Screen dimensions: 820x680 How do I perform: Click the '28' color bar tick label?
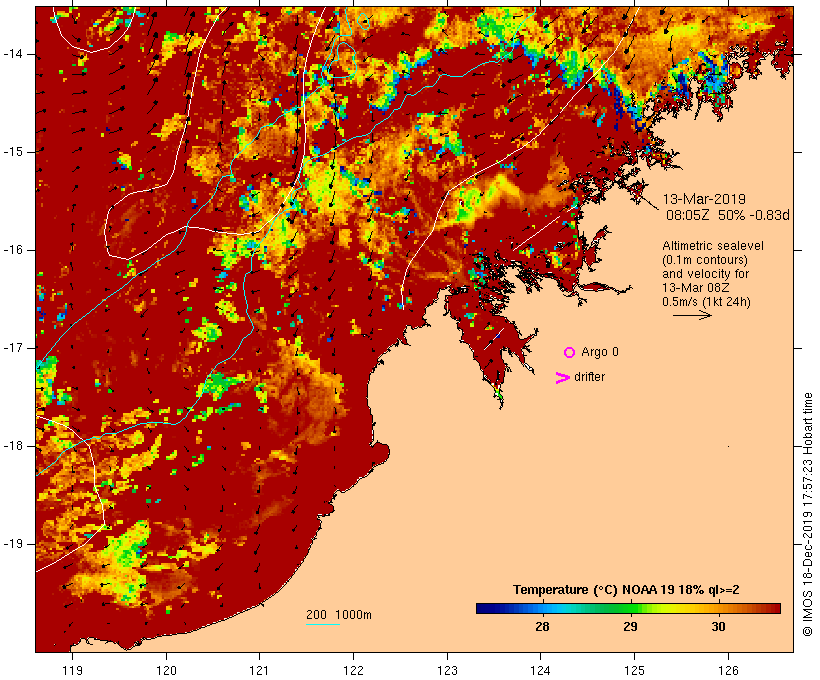(x=542, y=627)
